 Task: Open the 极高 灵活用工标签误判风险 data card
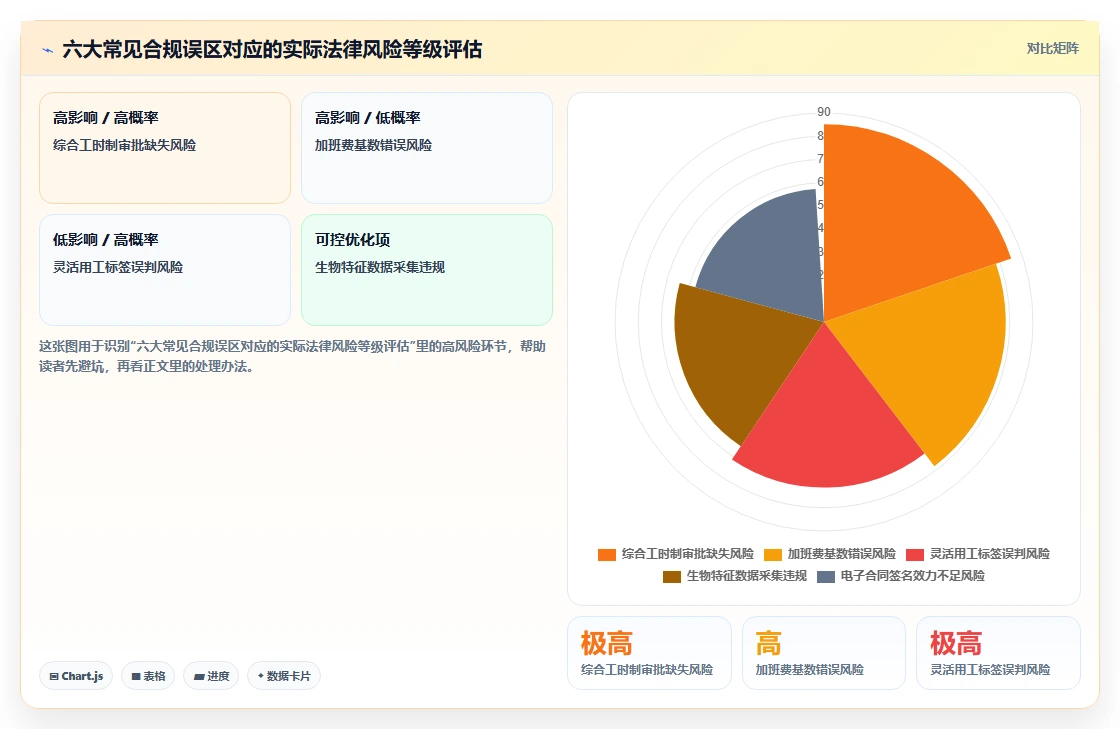point(998,653)
